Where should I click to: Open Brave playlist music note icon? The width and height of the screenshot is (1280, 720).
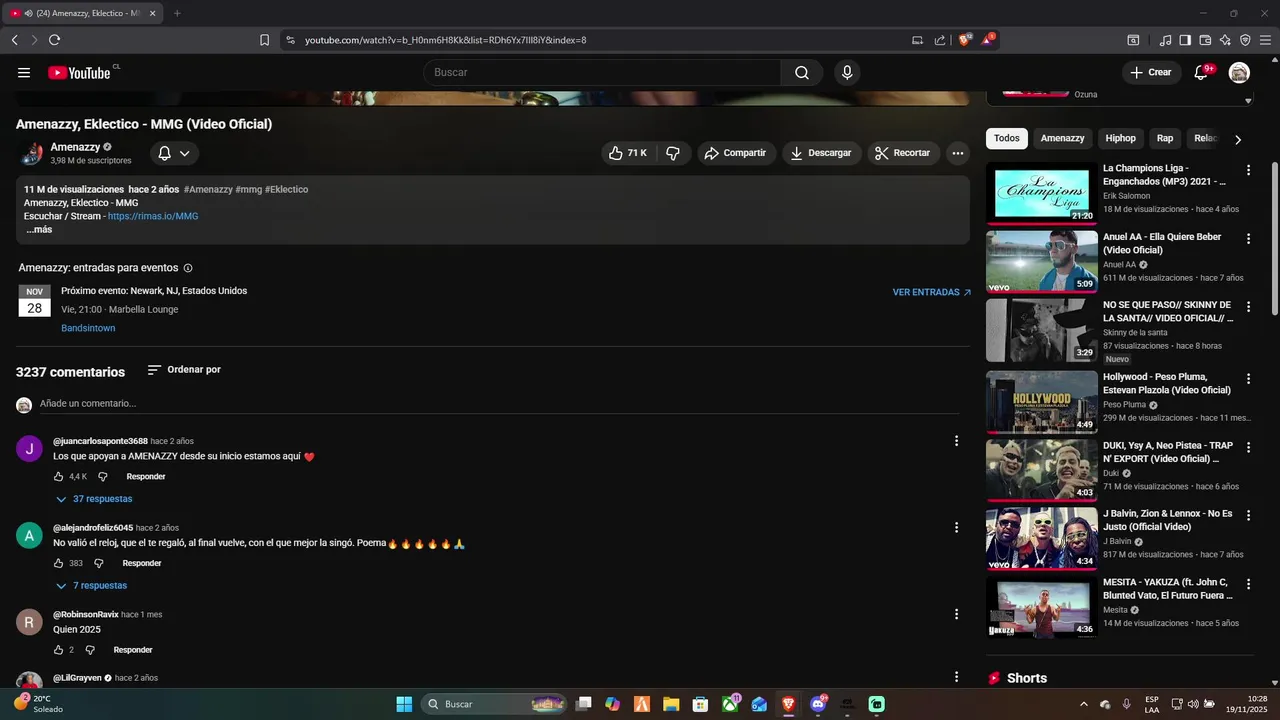click(x=1165, y=40)
